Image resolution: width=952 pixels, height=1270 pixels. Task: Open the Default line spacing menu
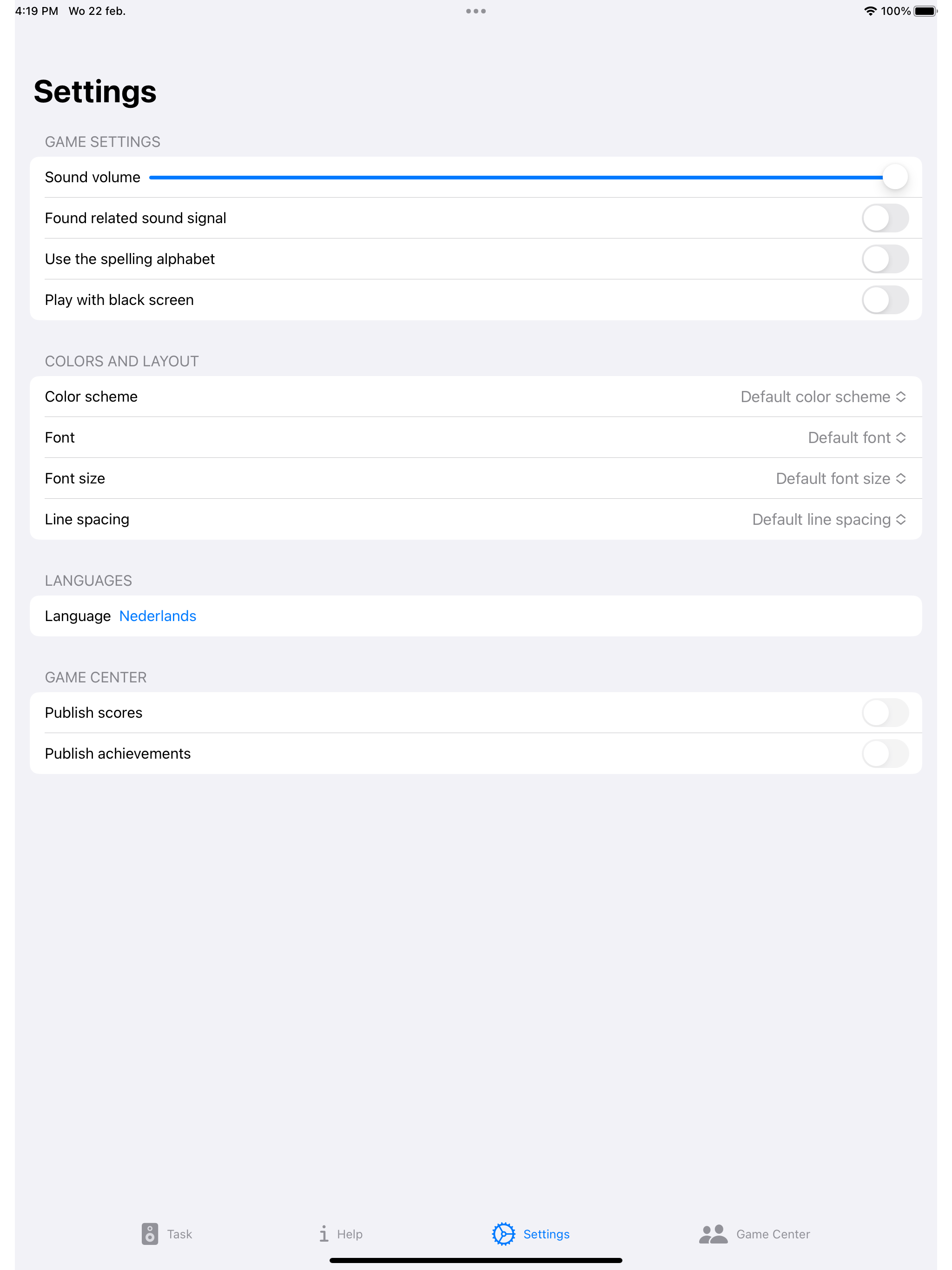click(x=829, y=519)
